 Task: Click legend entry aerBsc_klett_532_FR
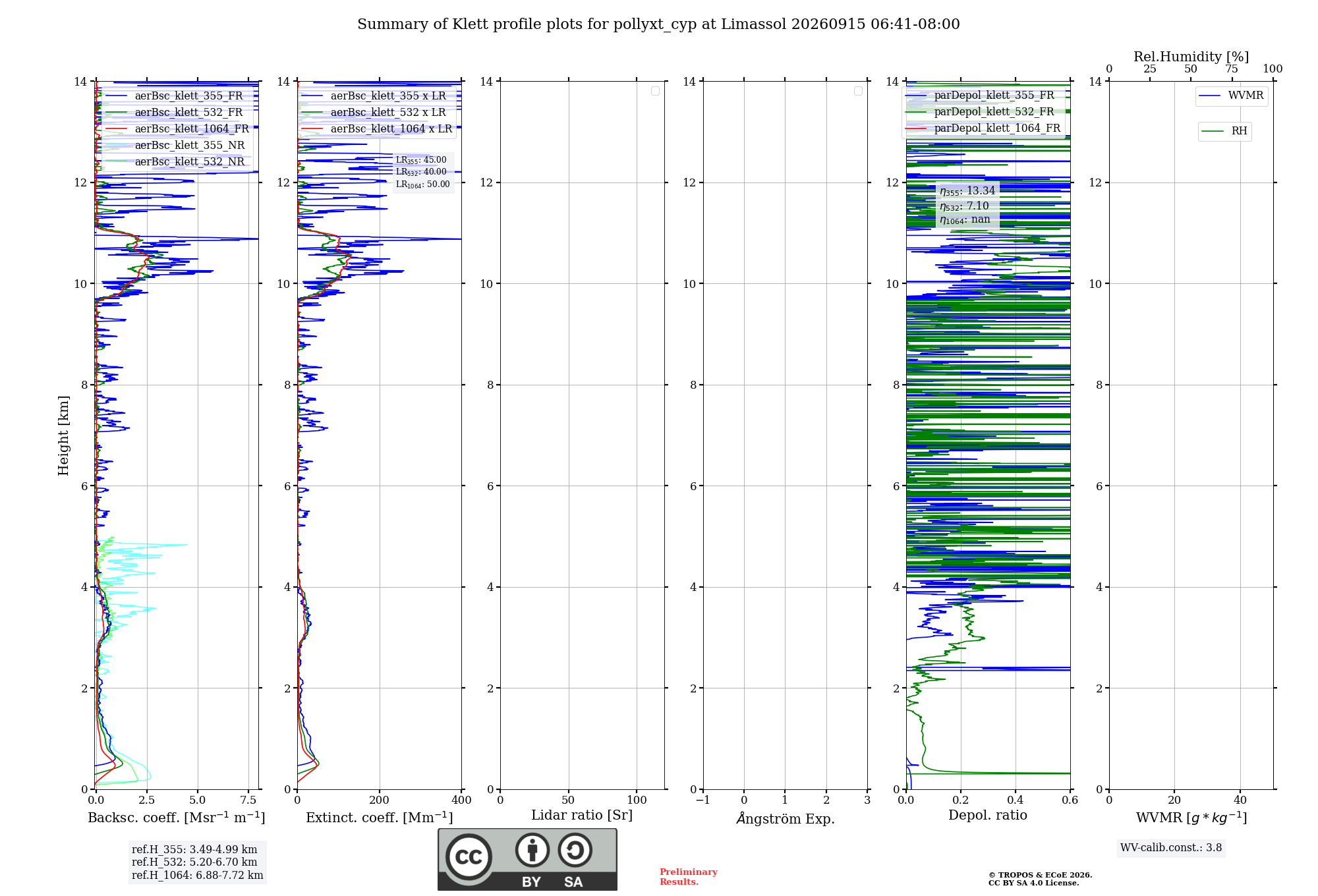tap(175, 113)
